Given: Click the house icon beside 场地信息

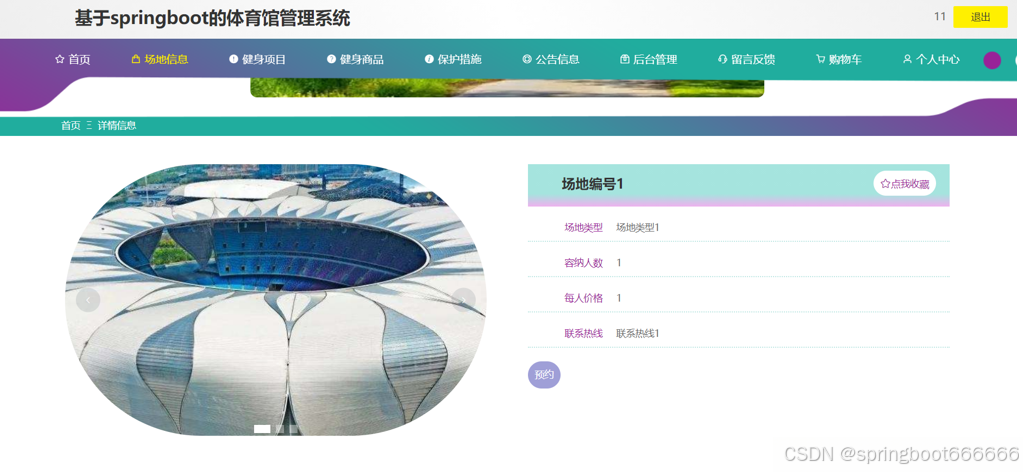Looking at the screenshot, I should (x=136, y=59).
